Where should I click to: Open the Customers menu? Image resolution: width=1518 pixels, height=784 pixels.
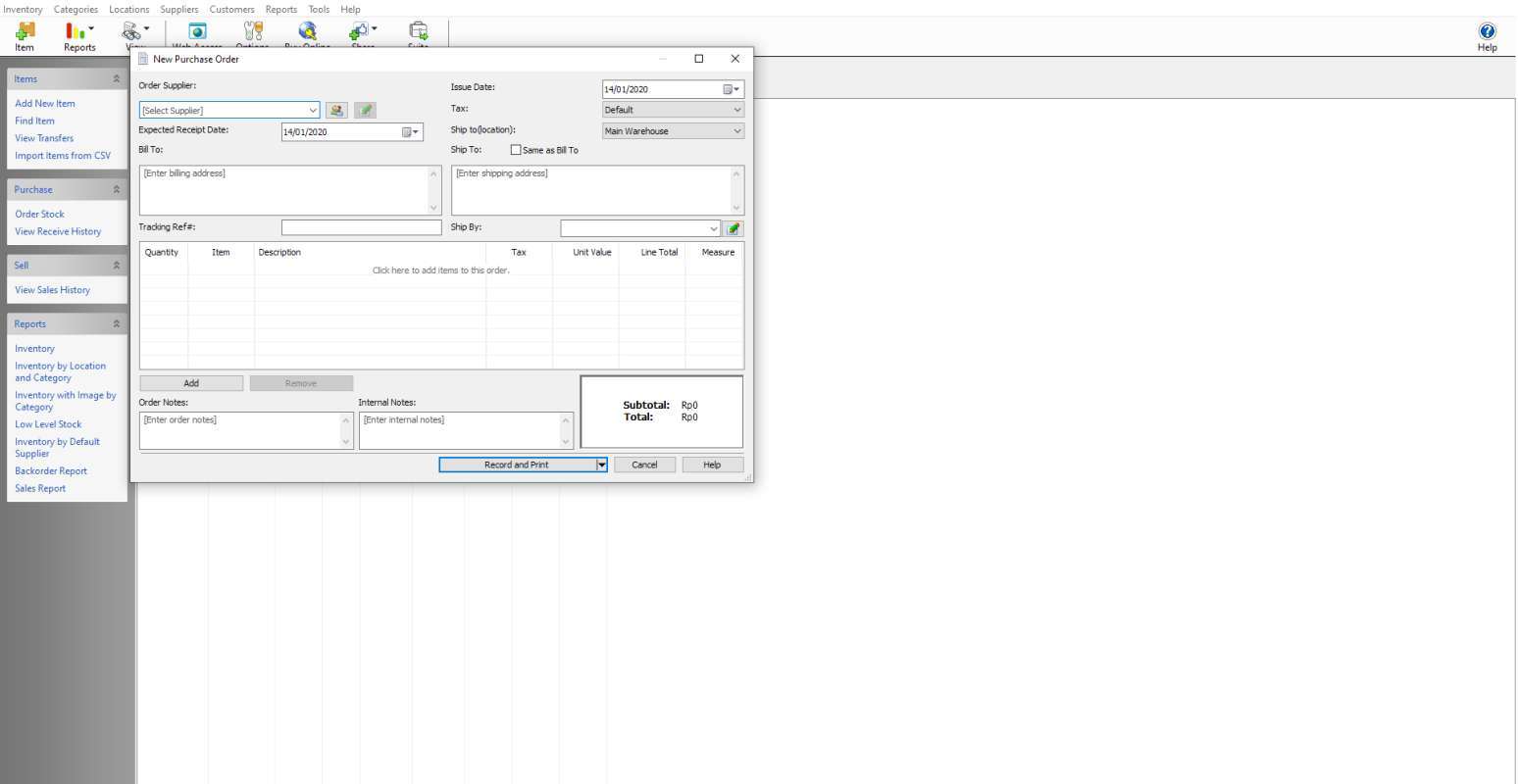point(232,9)
